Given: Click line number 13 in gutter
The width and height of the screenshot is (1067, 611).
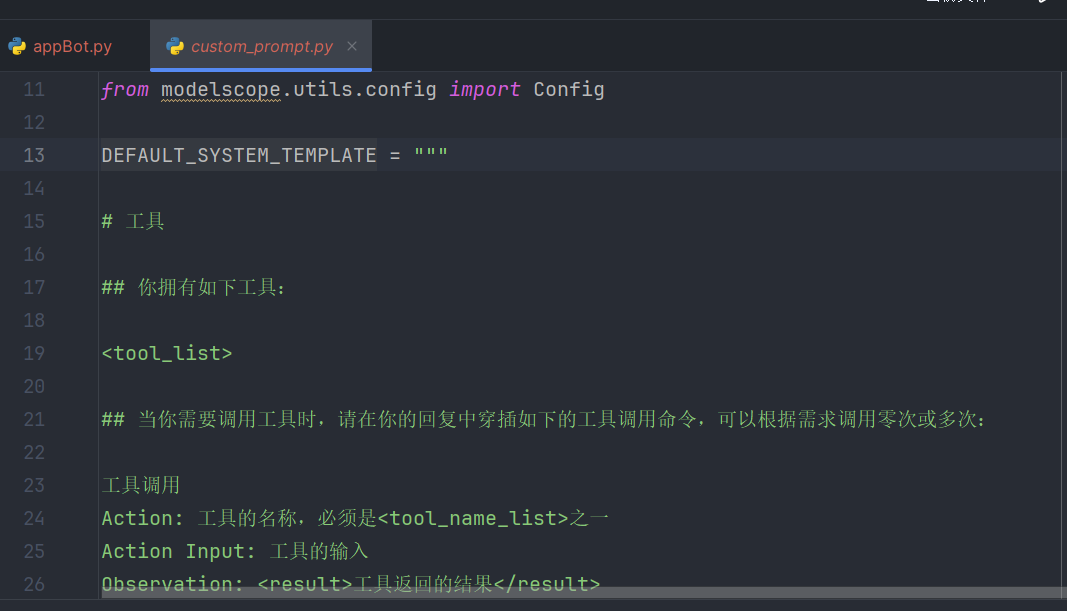Looking at the screenshot, I should pyautogui.click(x=34, y=155).
